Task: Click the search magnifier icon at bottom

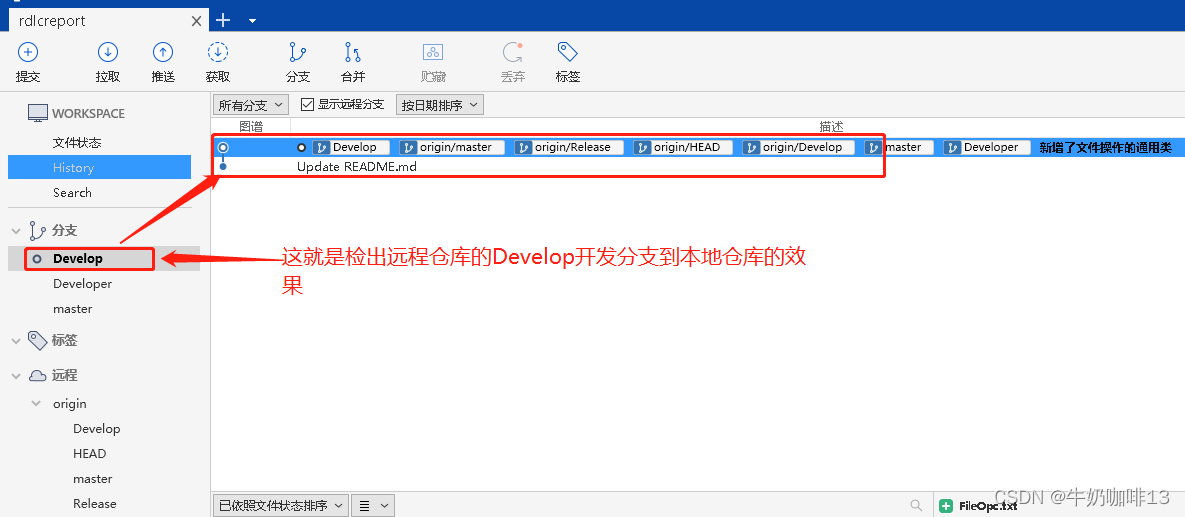Action: click(x=916, y=505)
